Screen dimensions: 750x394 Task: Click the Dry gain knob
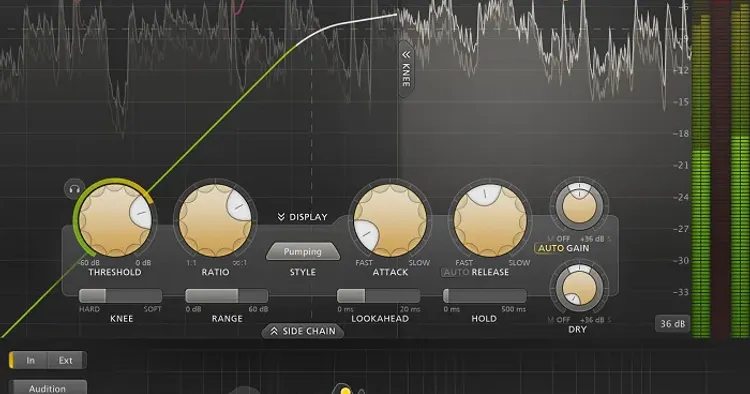click(579, 288)
